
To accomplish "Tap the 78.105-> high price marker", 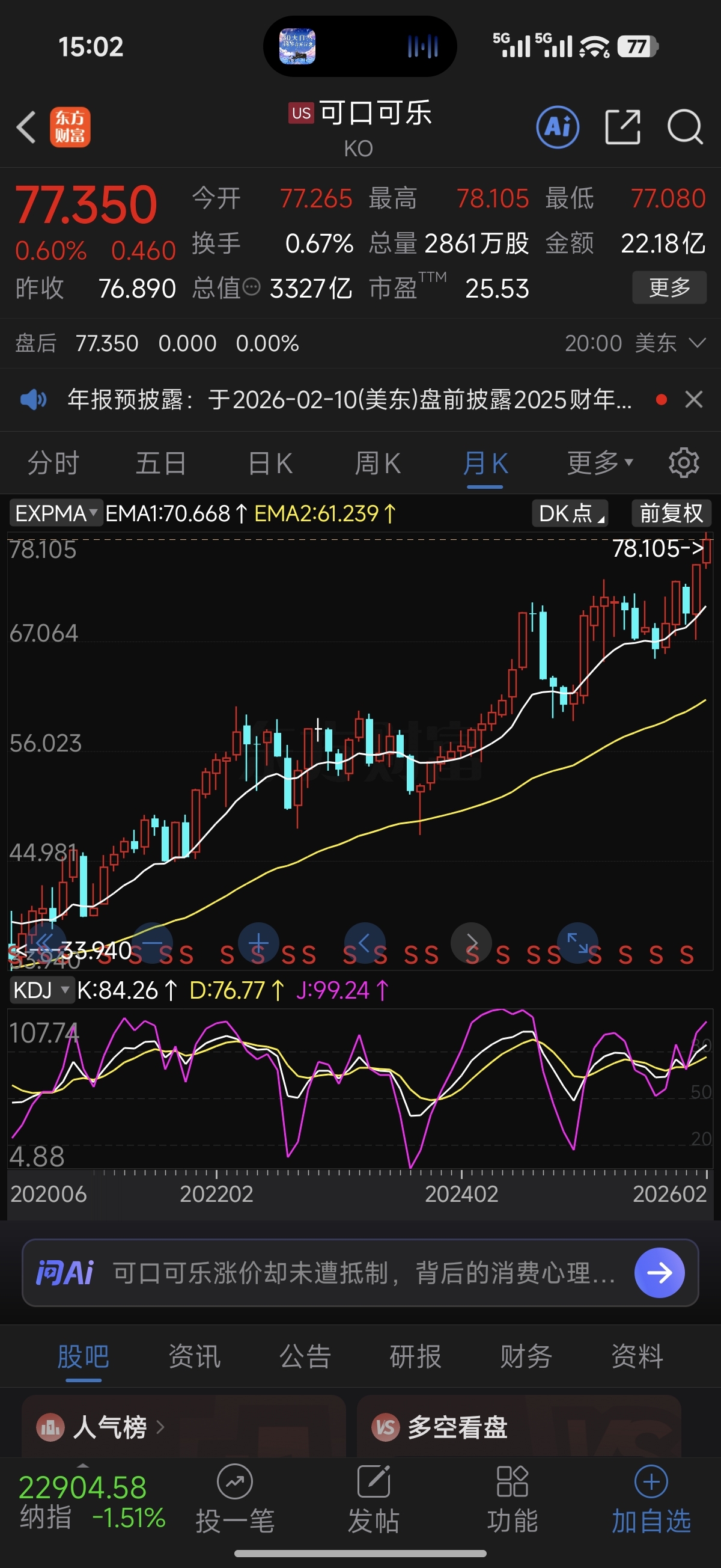I will (x=658, y=548).
